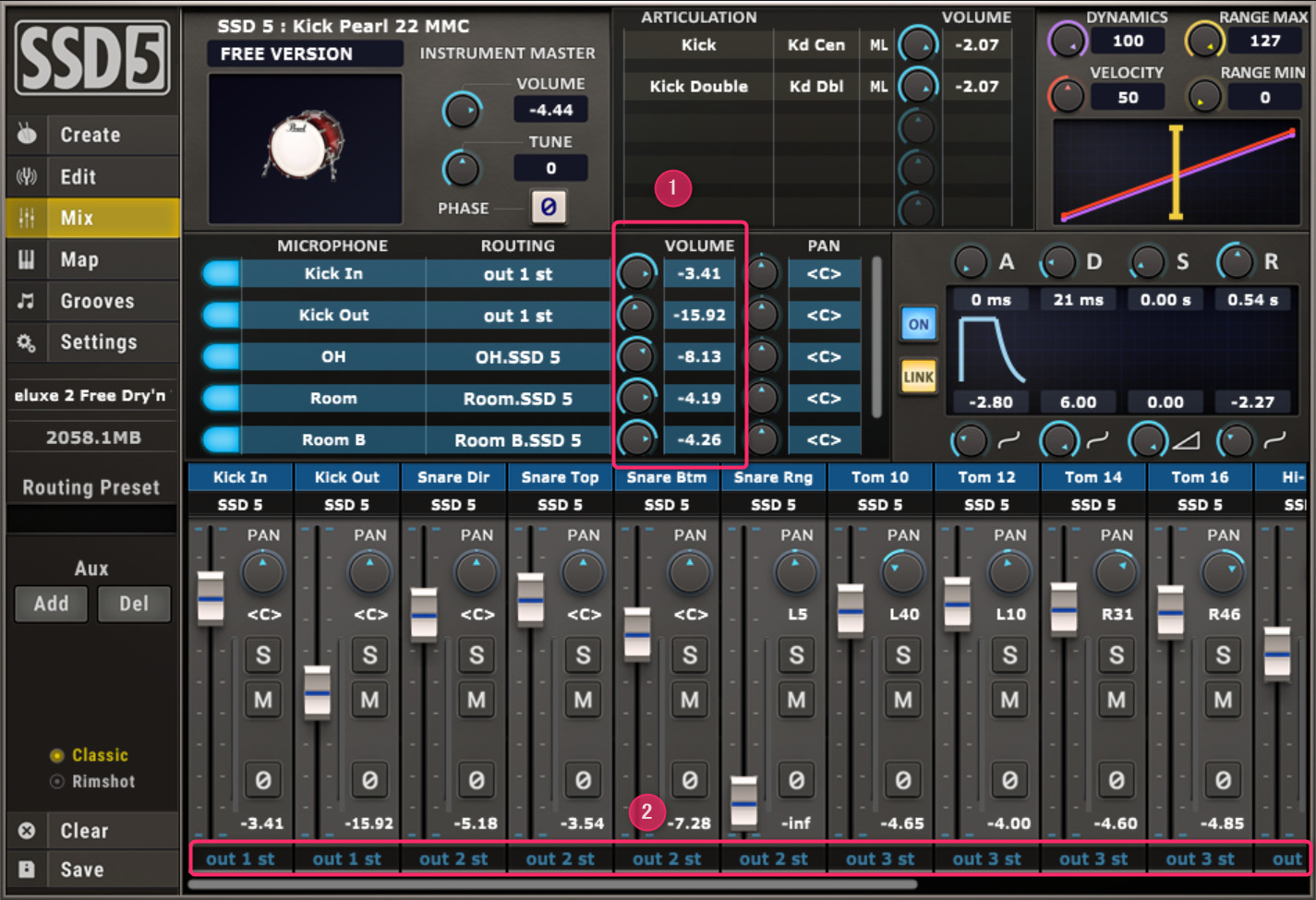
Task: Select the Grooves note icon
Action: 26,301
